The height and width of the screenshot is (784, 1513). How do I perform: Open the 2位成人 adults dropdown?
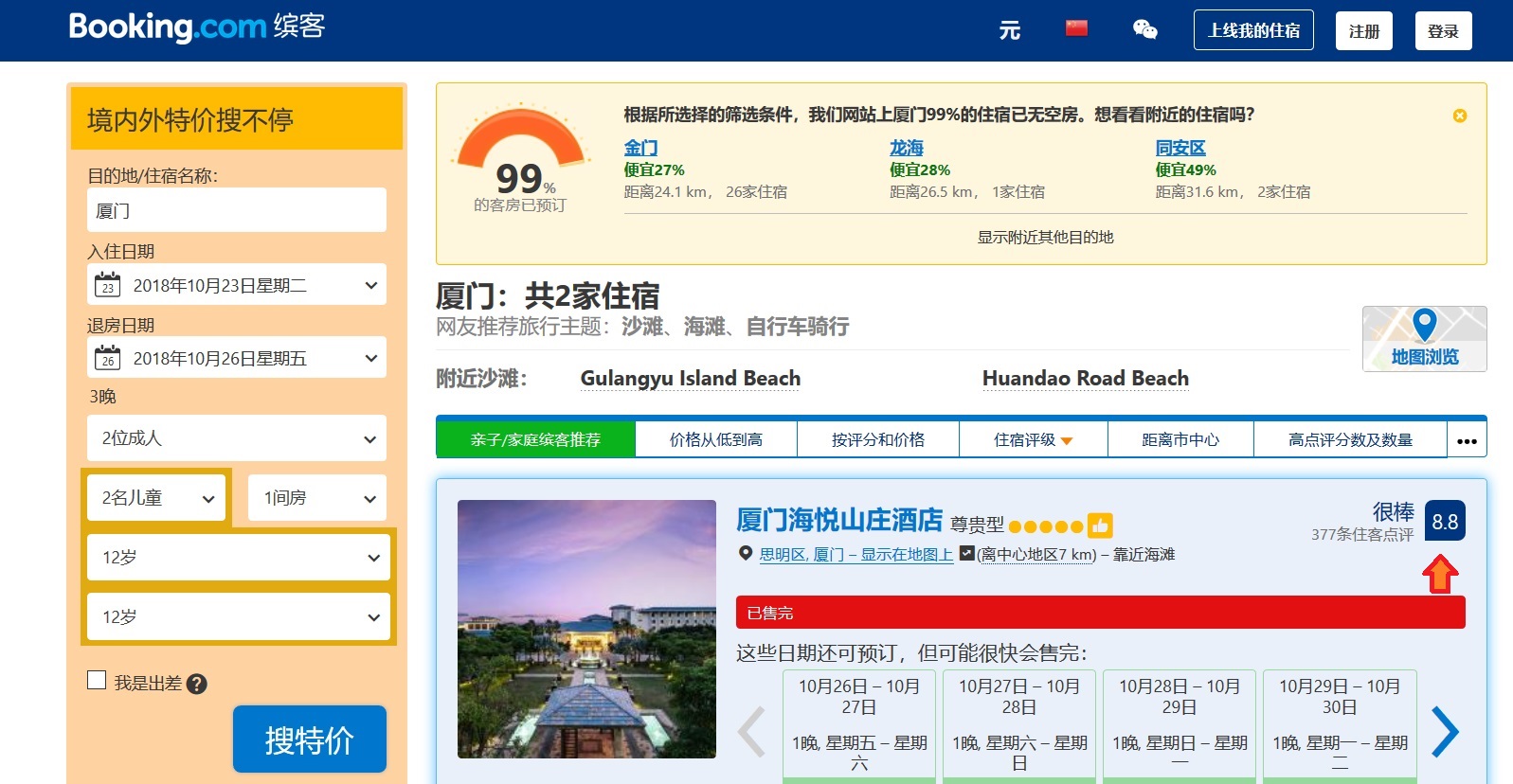click(x=237, y=438)
